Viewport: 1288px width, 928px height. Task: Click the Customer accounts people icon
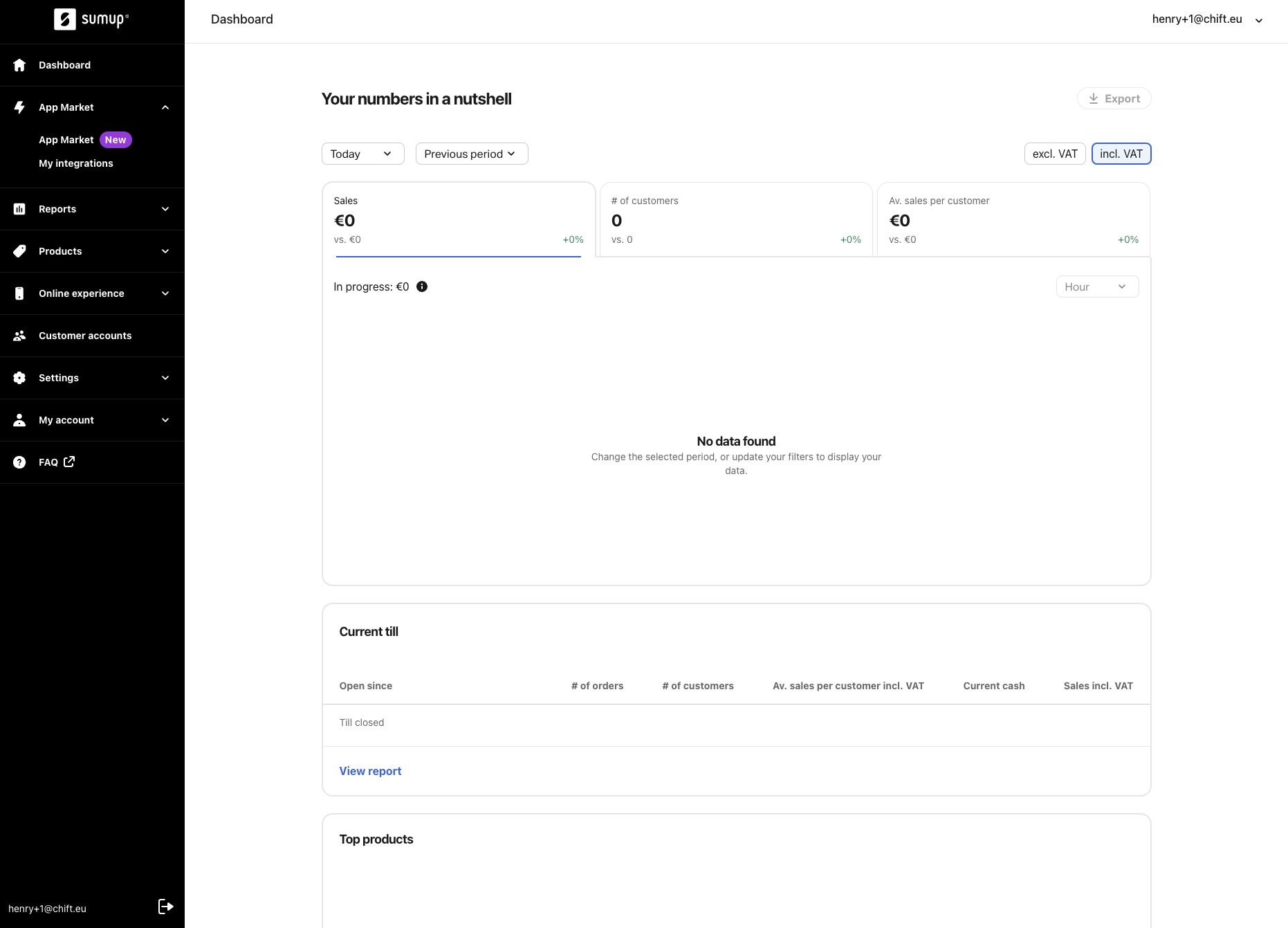tap(19, 336)
